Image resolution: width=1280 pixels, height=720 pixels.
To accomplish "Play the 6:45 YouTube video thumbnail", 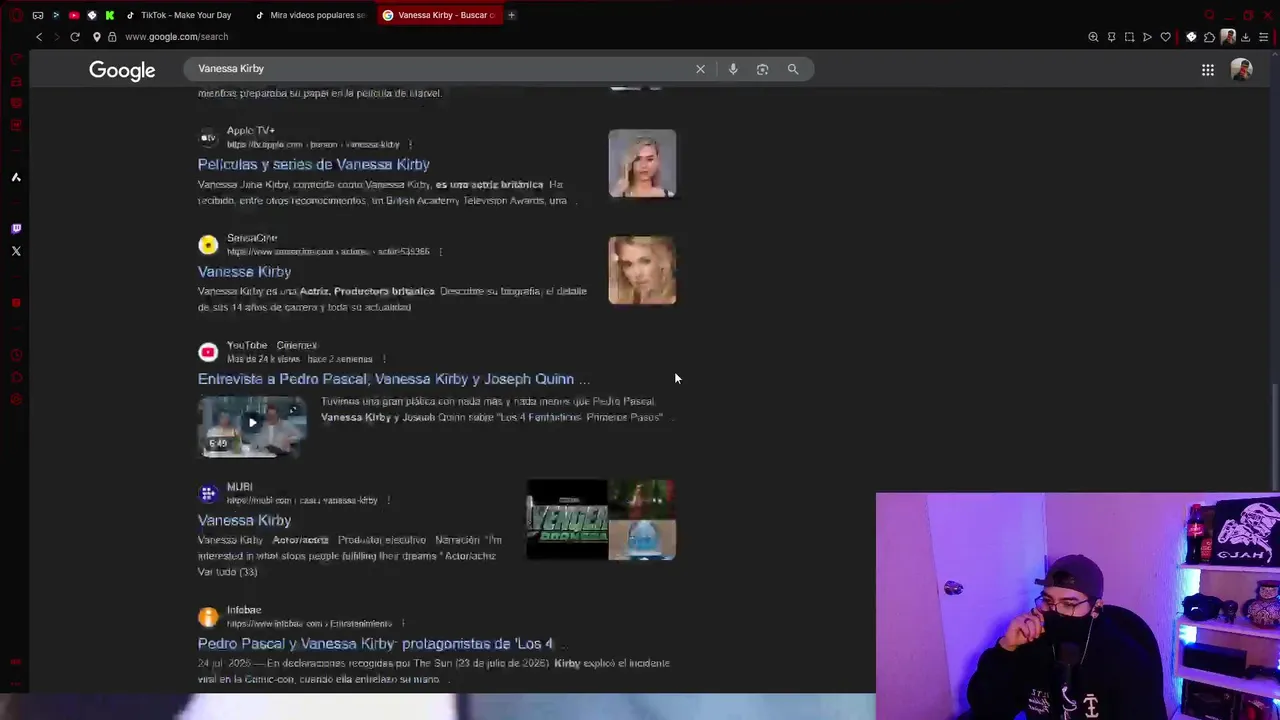I will (x=252, y=426).
